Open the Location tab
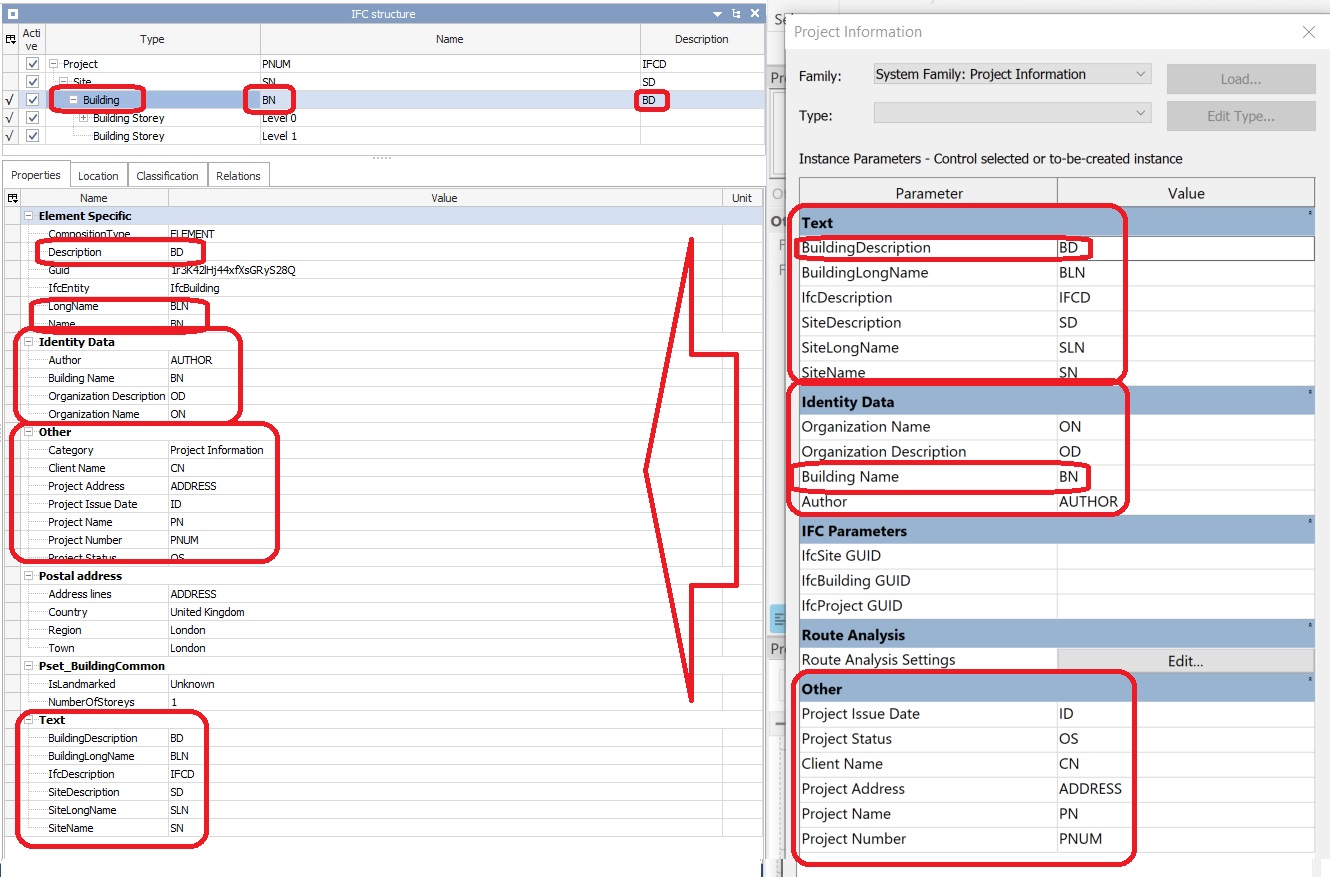 tap(98, 174)
